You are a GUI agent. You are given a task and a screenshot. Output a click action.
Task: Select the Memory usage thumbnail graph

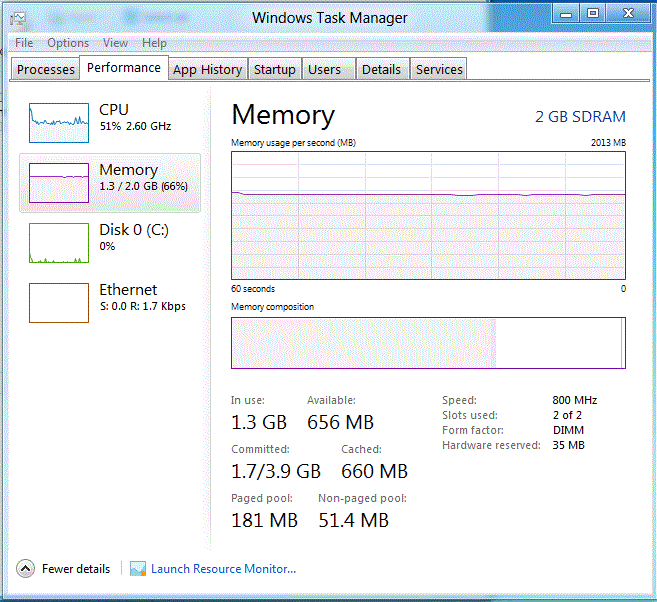pyautogui.click(x=59, y=183)
